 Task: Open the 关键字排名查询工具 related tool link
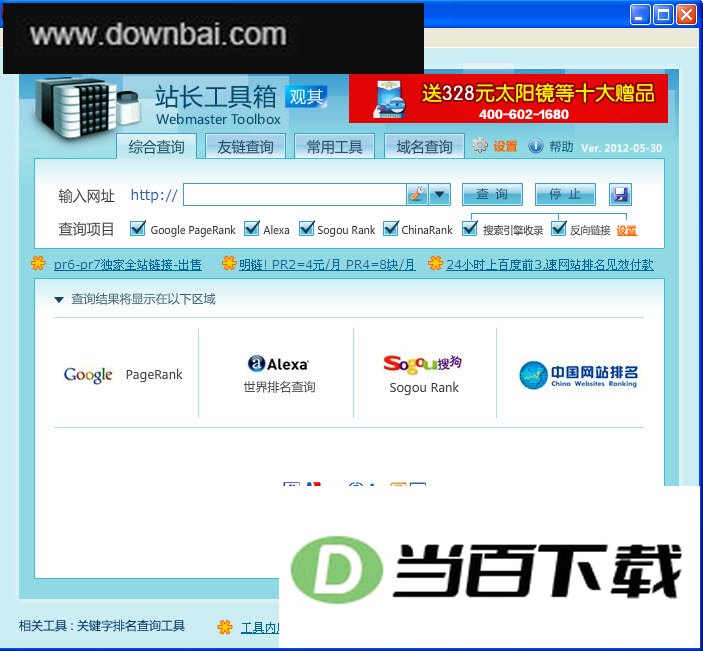pos(130,626)
